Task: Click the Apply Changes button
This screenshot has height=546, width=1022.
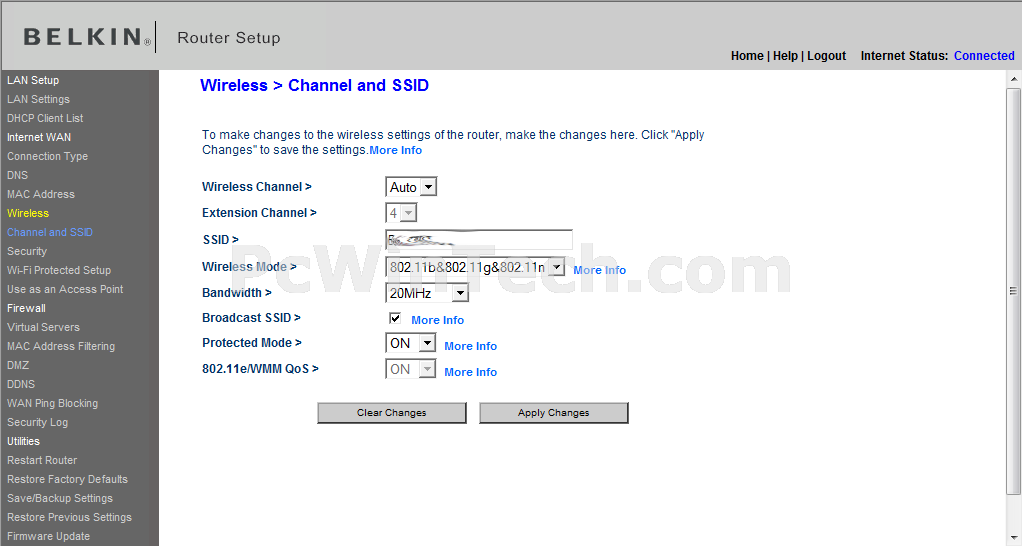Action: [x=554, y=413]
